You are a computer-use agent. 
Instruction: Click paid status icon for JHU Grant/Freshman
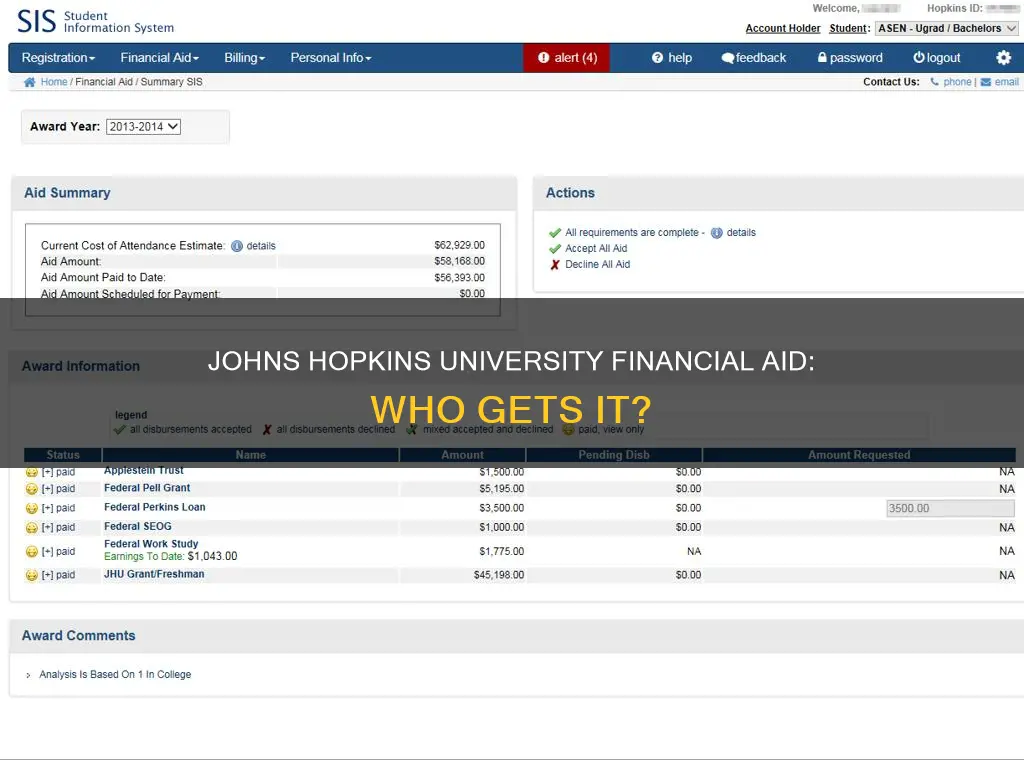[31, 575]
